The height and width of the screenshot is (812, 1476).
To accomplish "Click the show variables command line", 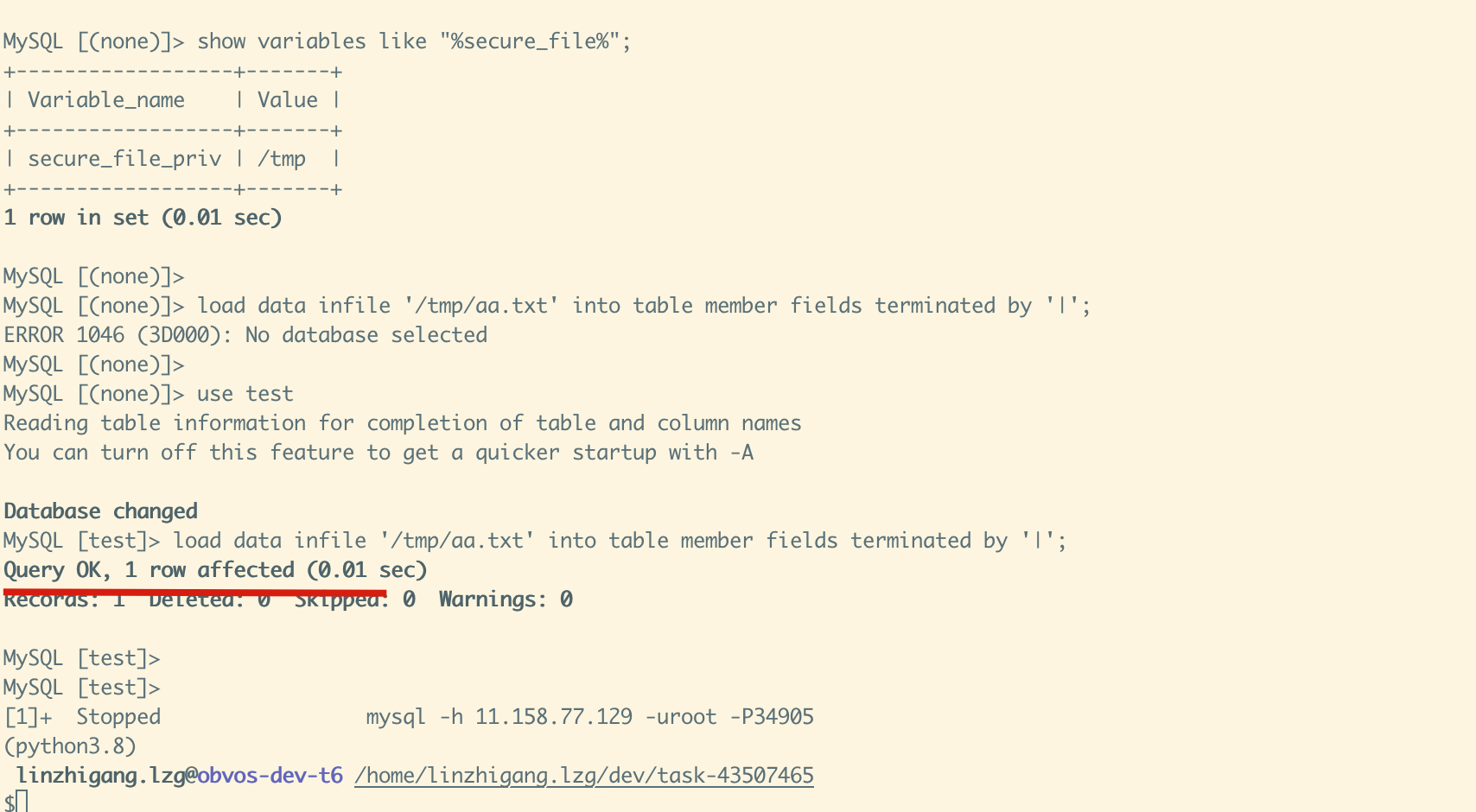I will [x=317, y=41].
